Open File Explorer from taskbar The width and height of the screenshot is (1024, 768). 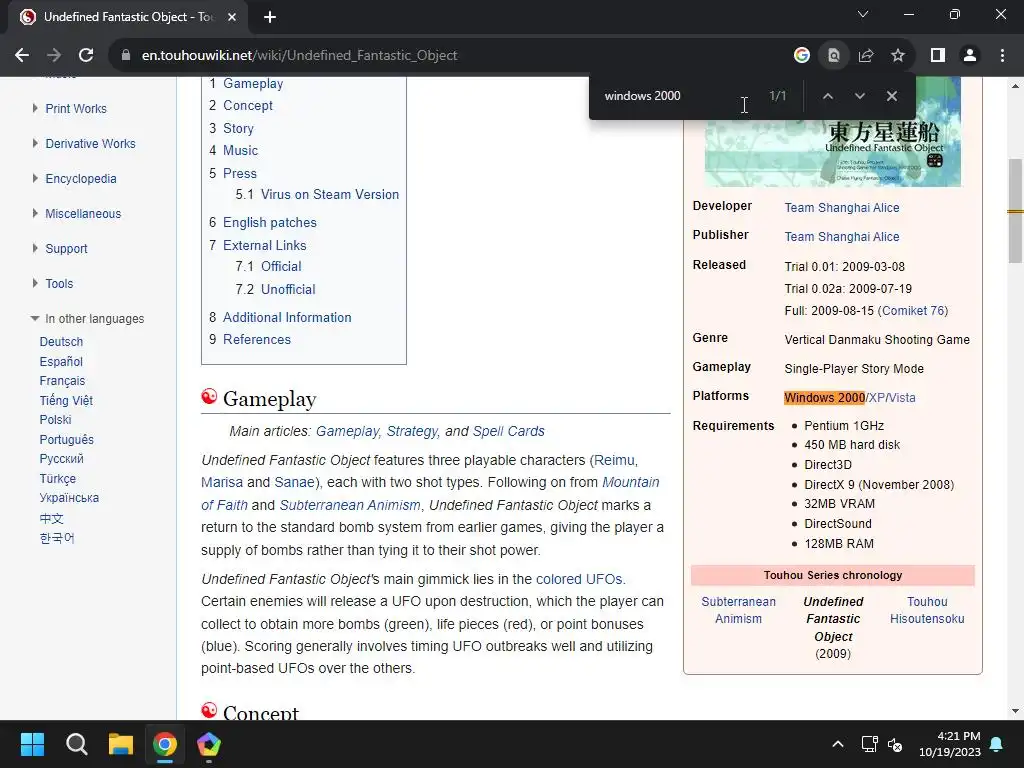click(x=121, y=744)
